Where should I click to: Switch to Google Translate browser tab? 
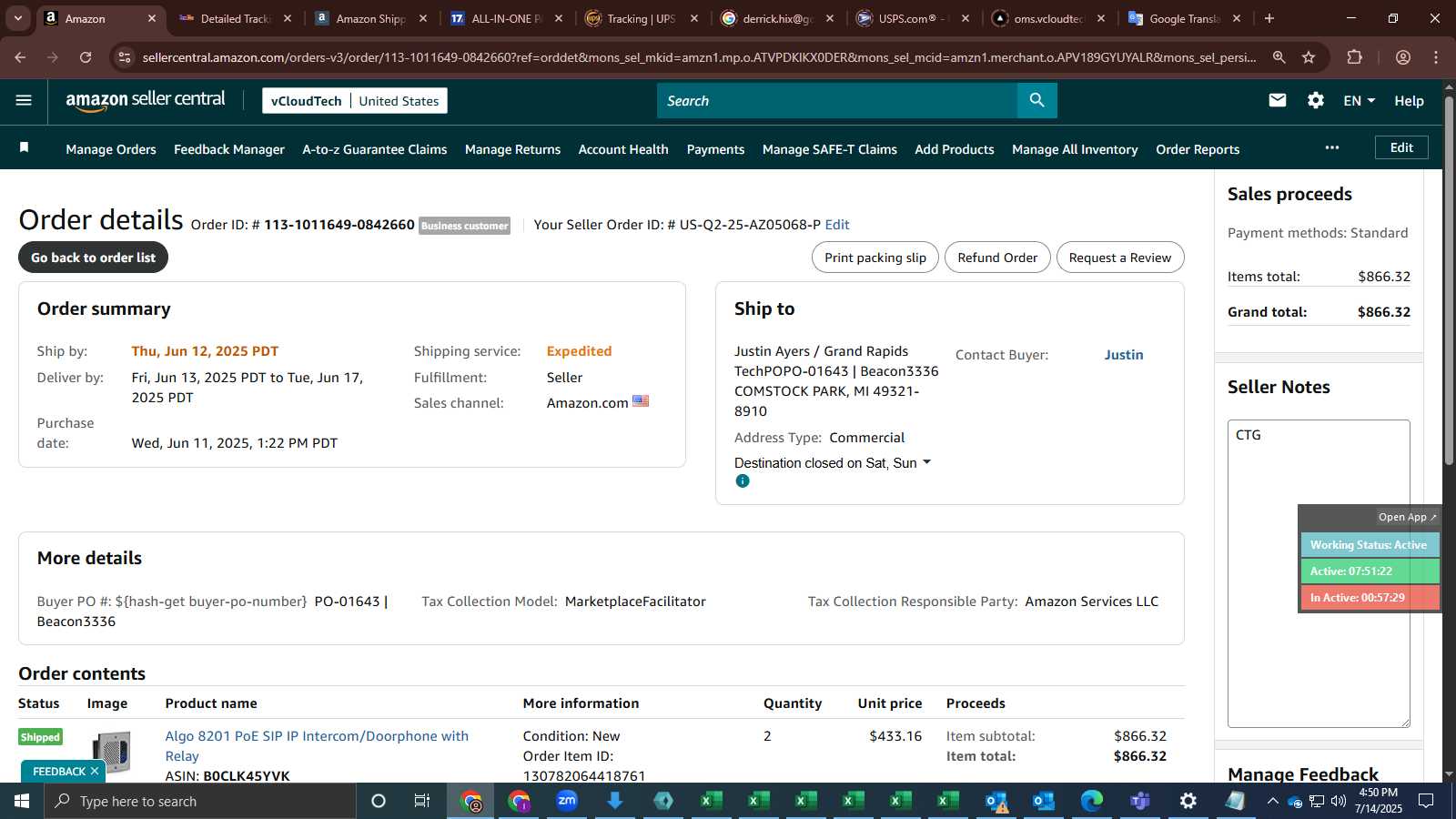click(1183, 18)
